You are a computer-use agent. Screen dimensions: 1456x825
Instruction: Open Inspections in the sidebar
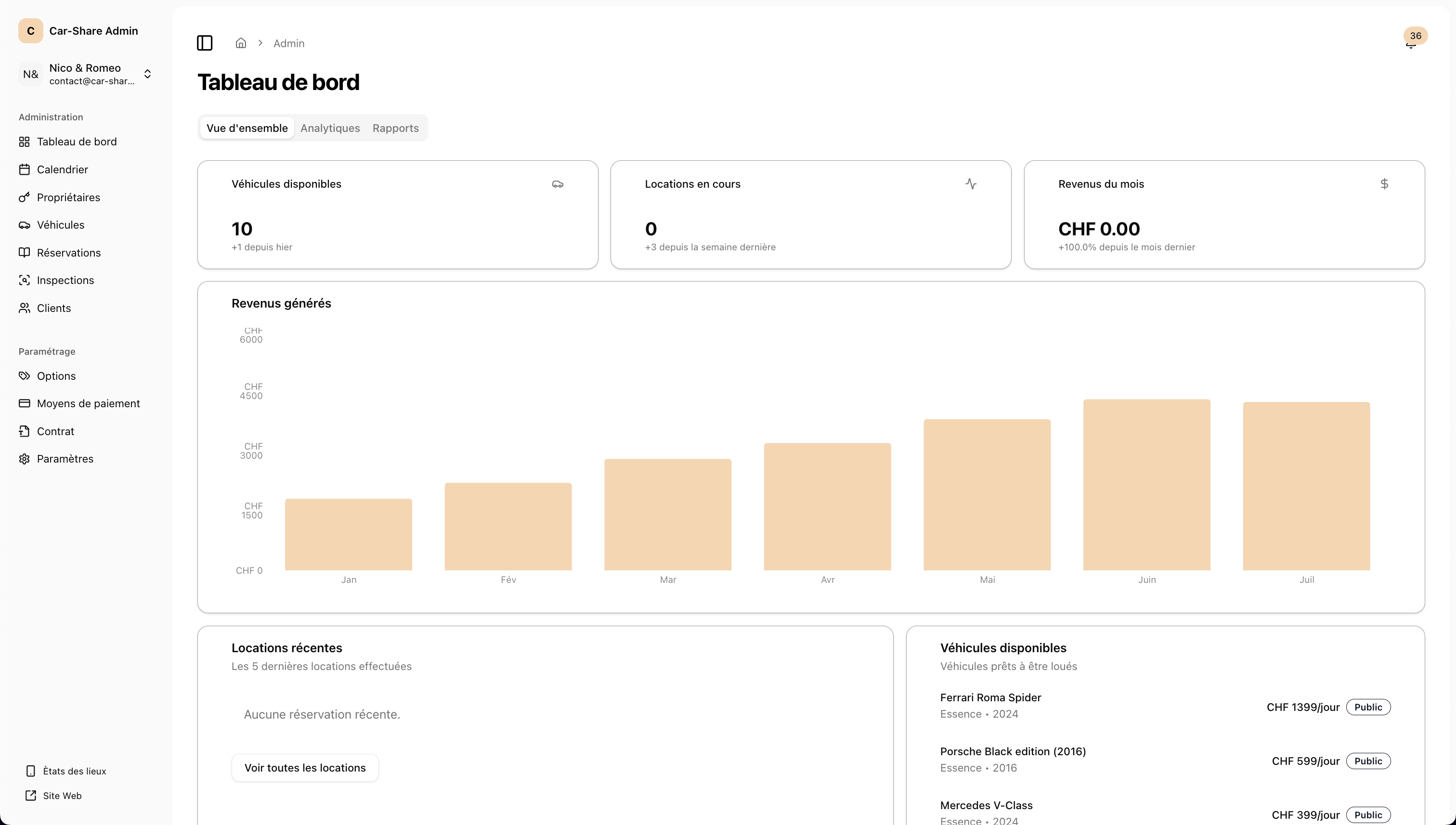pyautogui.click(x=65, y=280)
